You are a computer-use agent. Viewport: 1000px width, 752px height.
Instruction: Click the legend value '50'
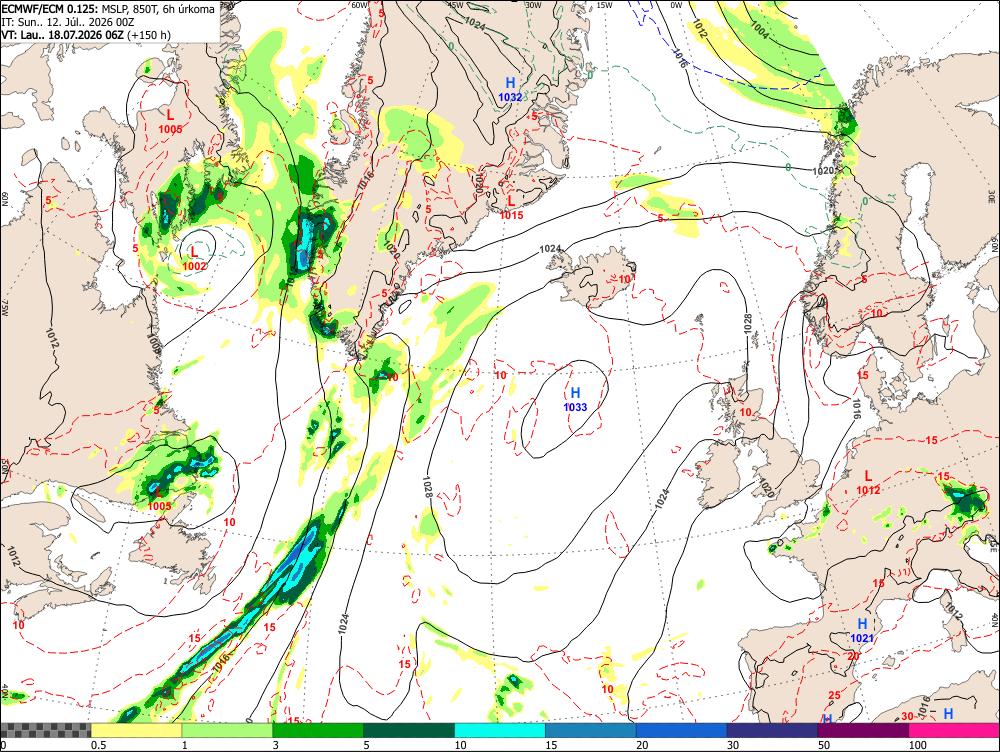click(x=824, y=745)
